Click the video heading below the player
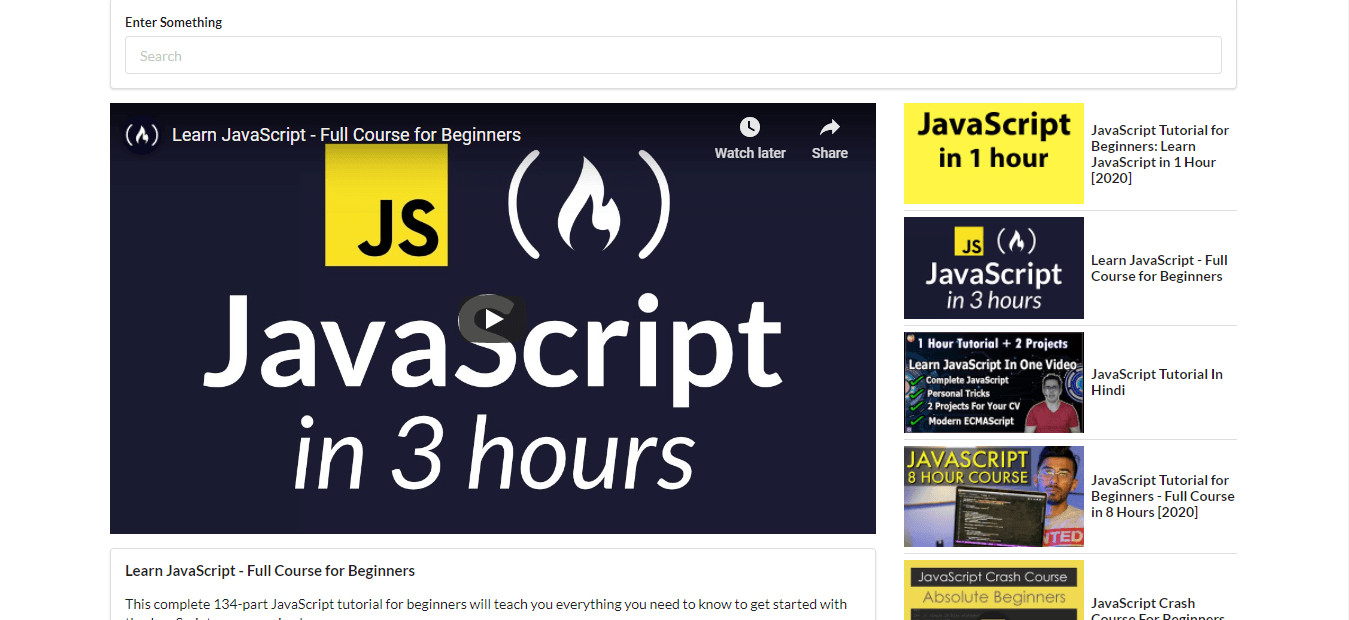Image resolution: width=1349 pixels, height=620 pixels. (x=270, y=571)
